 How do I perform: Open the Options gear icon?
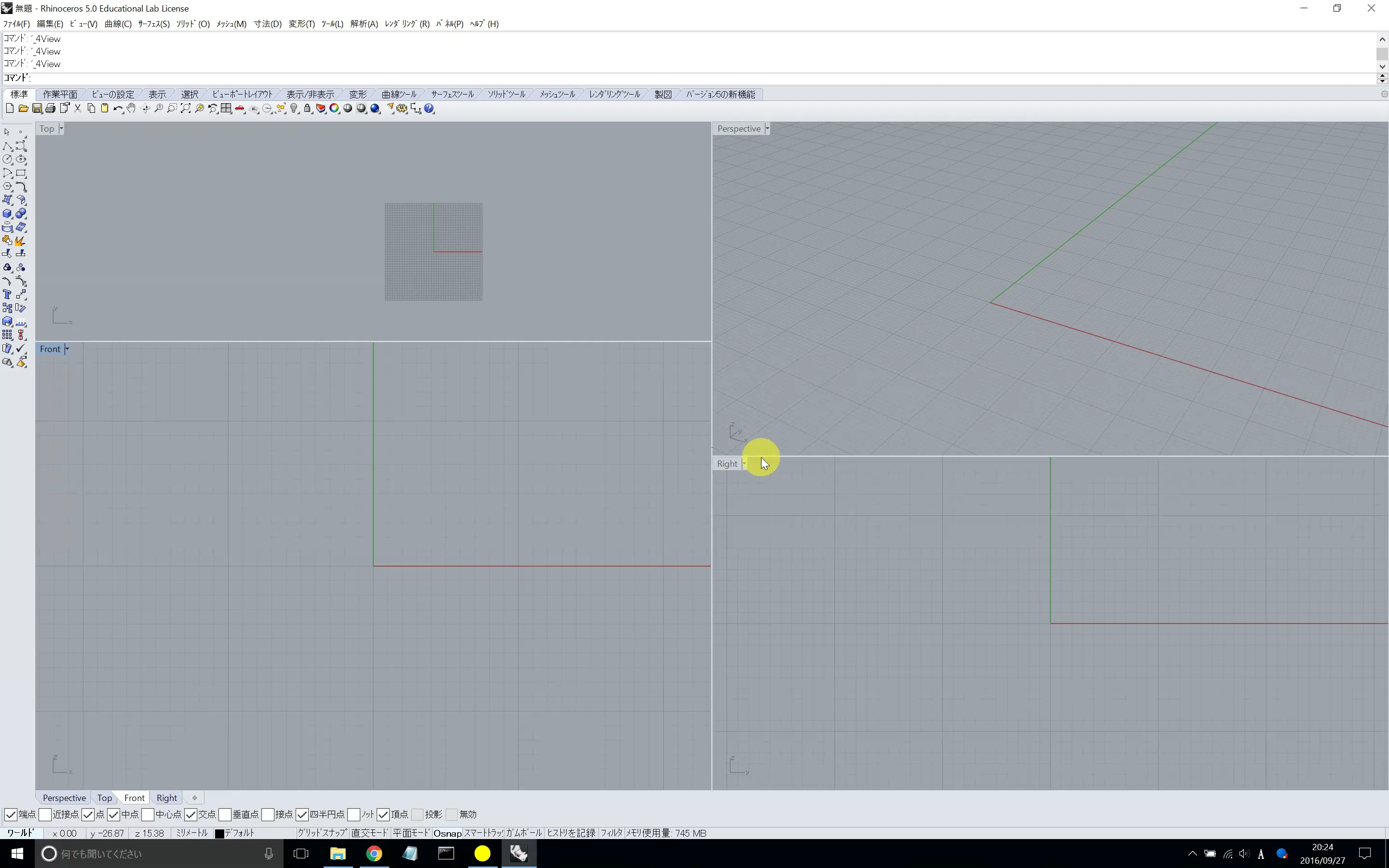402,108
